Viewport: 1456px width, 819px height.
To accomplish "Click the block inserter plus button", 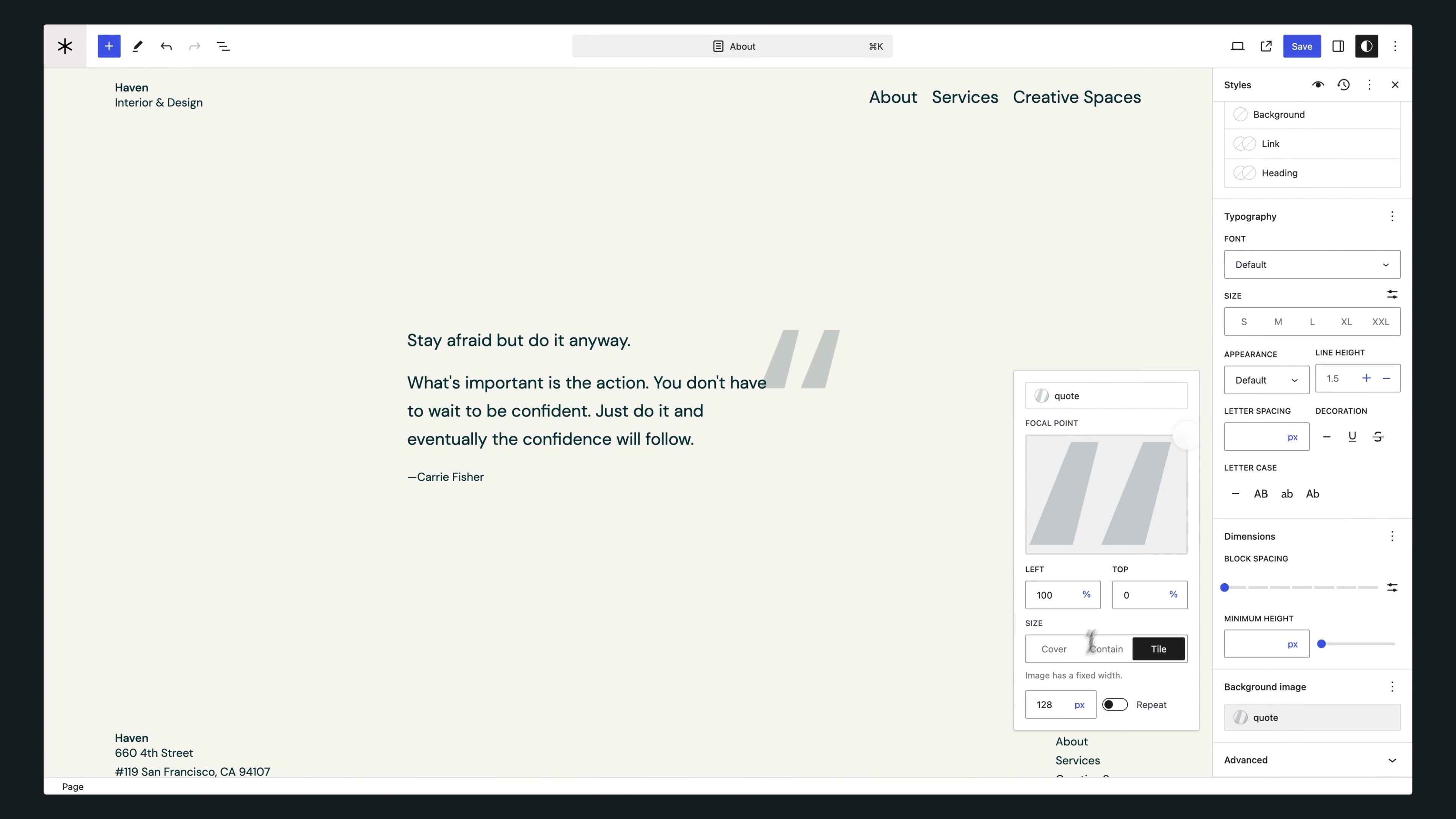I will click(108, 46).
